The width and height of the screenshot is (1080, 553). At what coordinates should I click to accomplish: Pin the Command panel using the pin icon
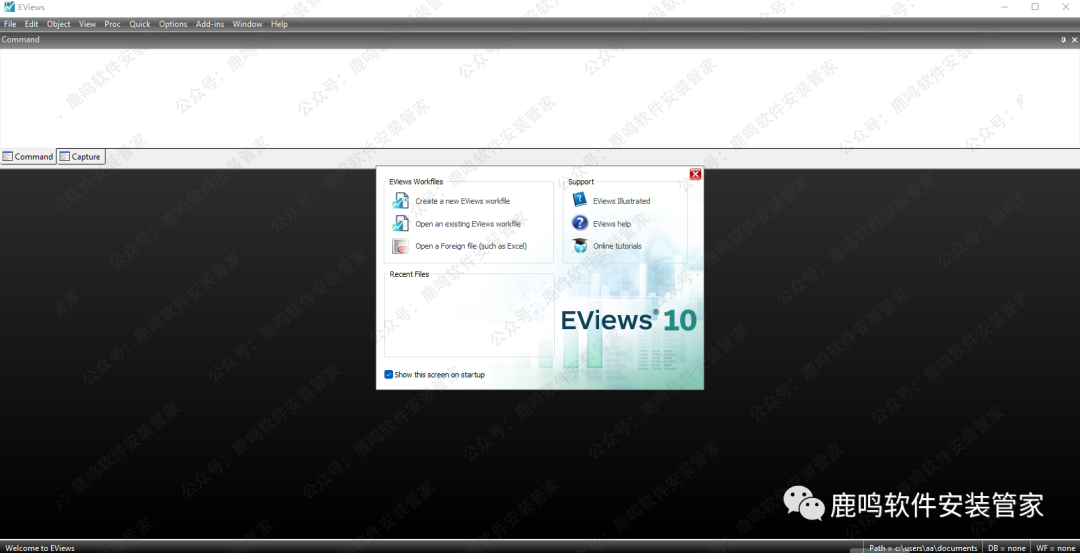pos(1063,40)
